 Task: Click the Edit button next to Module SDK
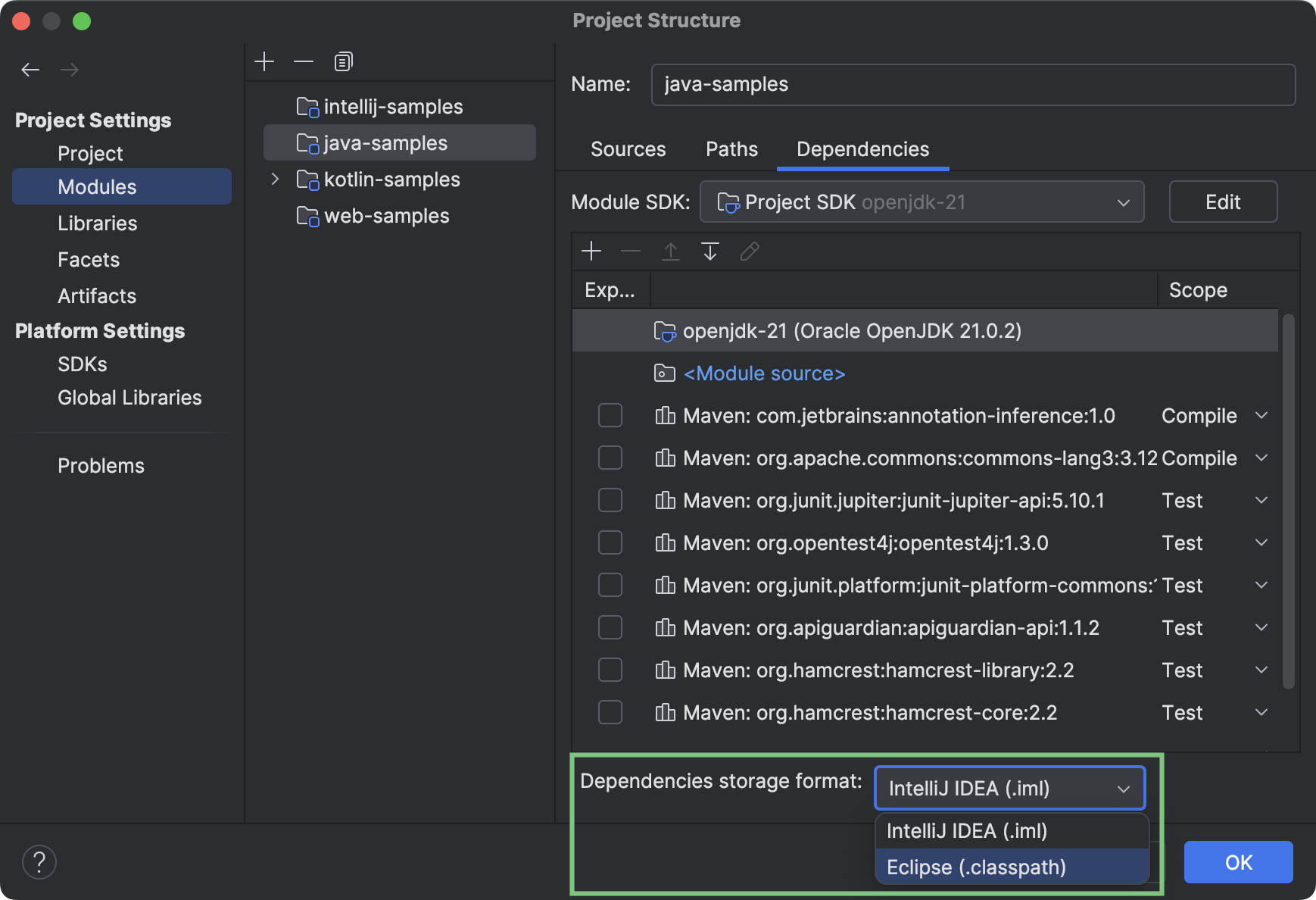click(1223, 202)
